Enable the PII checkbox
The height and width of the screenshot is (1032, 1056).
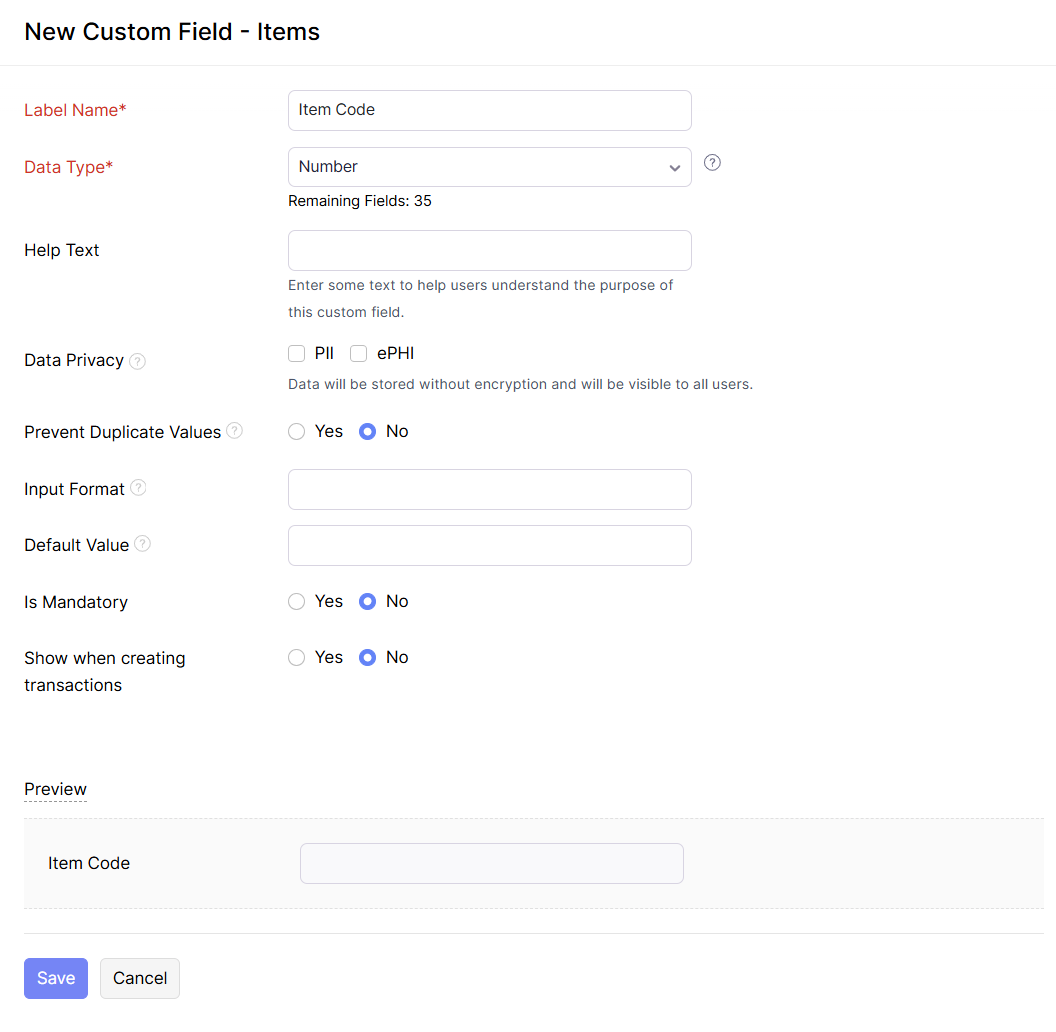(297, 353)
